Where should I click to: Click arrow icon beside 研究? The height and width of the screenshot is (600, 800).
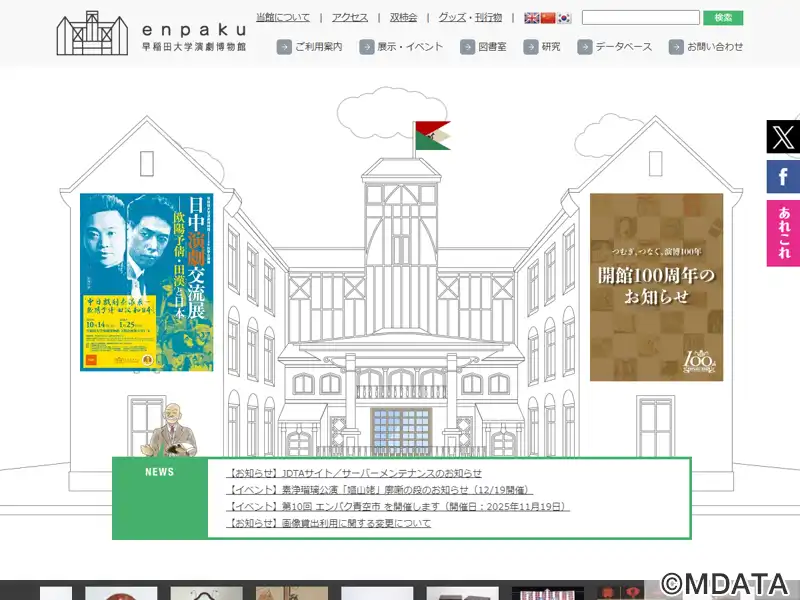point(531,47)
